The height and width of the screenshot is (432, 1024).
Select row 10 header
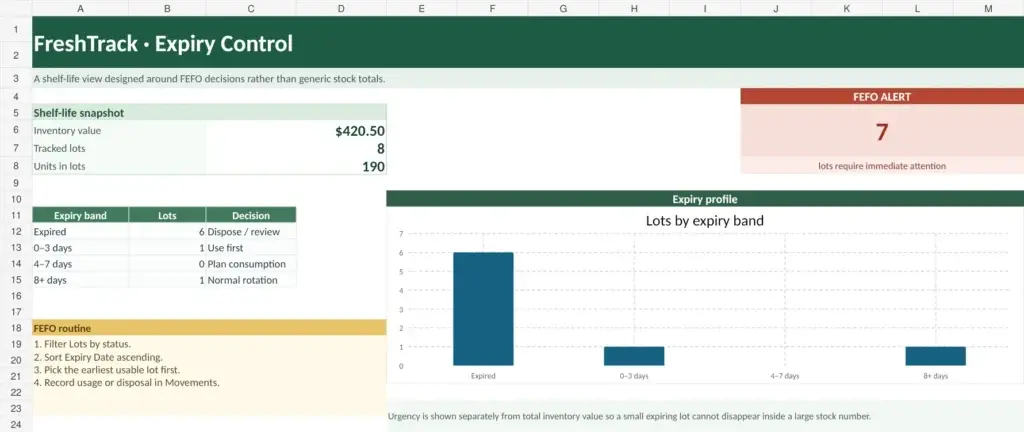[16, 199]
